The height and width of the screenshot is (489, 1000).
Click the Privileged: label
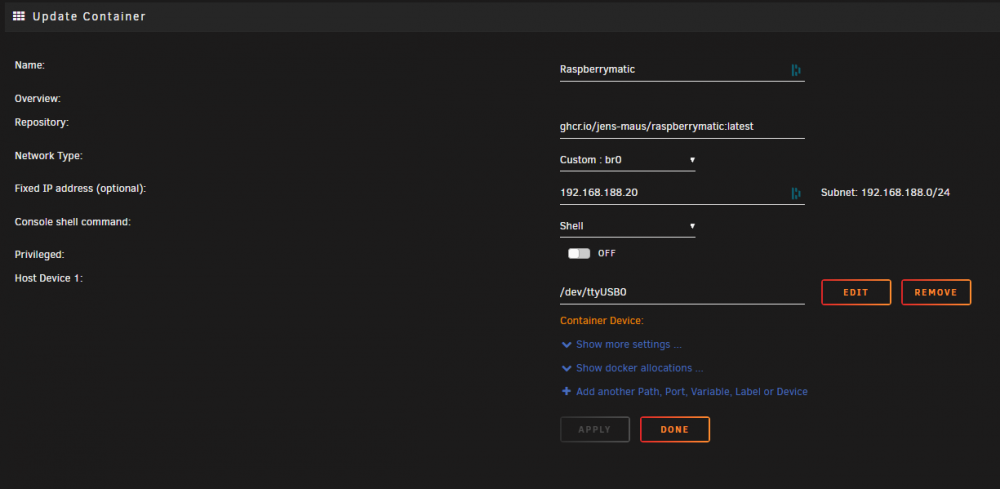click(40, 254)
